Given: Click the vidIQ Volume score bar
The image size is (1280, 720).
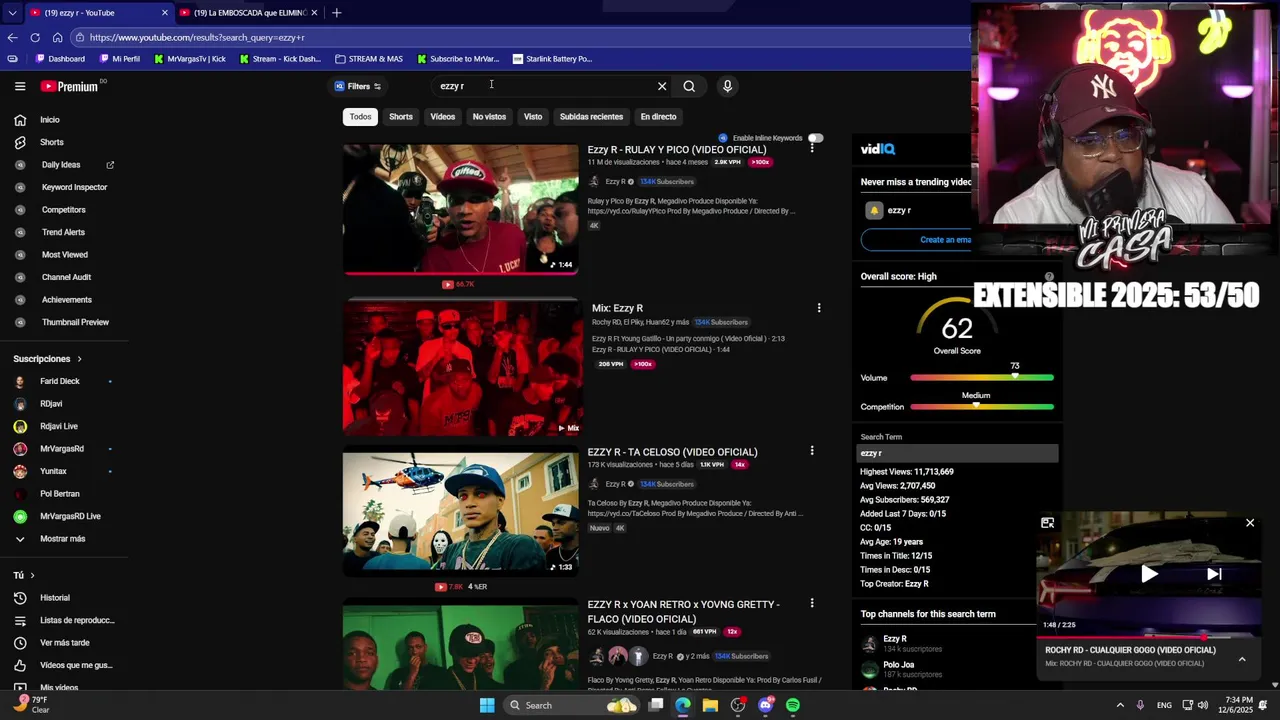Looking at the screenshot, I should 982,378.
